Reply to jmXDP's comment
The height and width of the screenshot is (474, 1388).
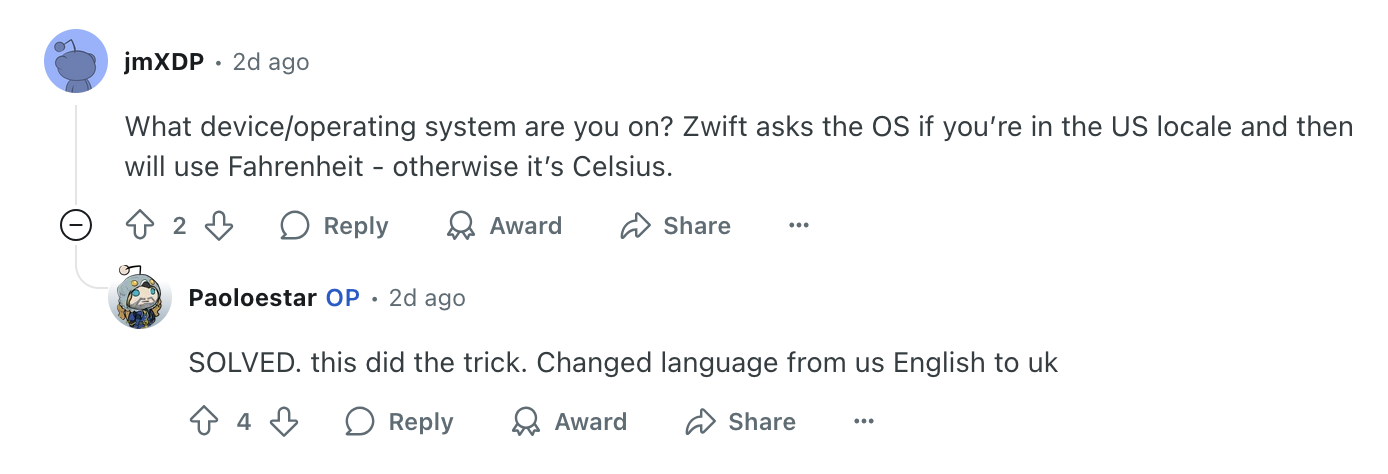point(334,226)
